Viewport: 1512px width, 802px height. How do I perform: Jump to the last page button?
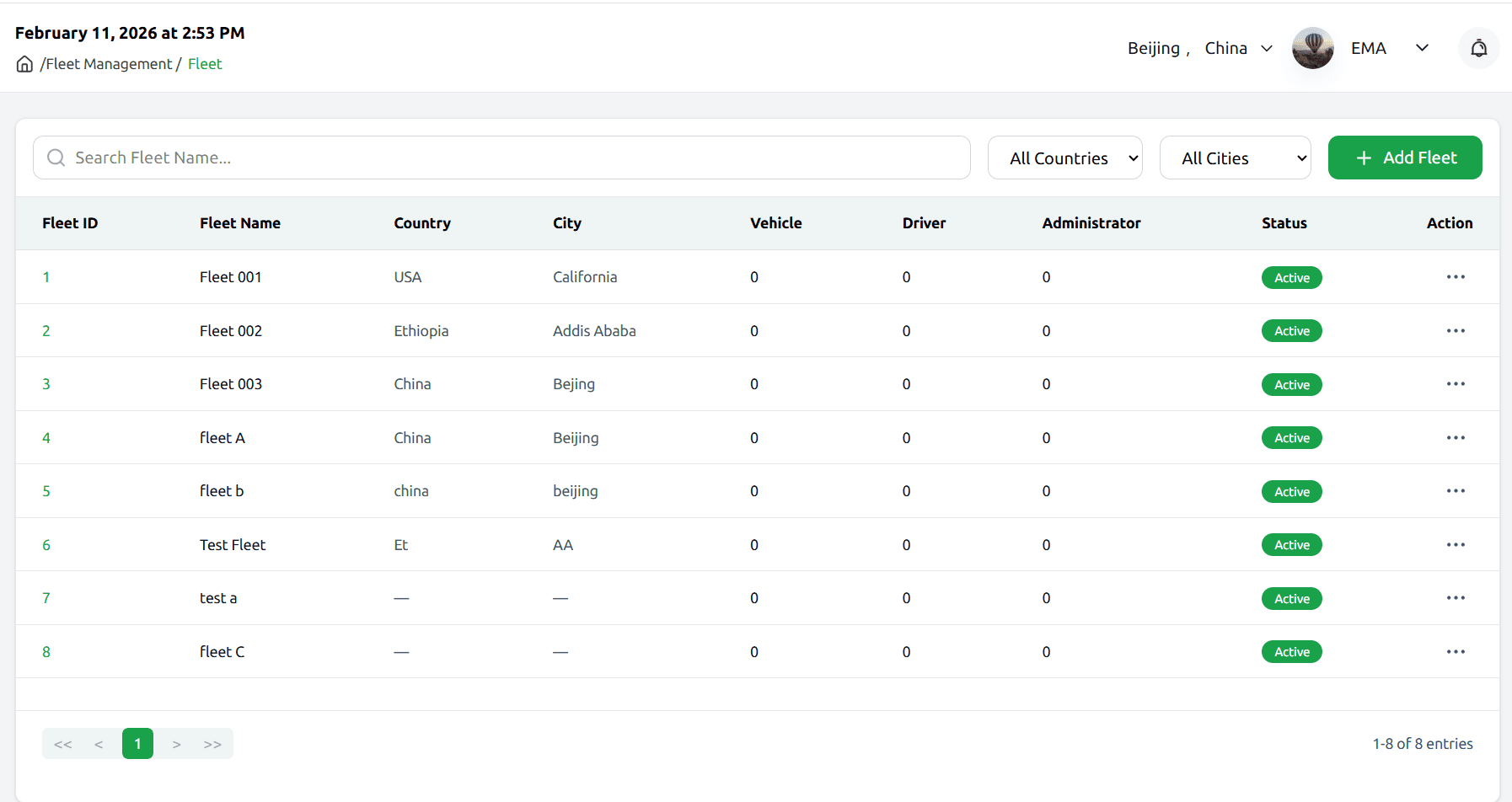tap(212, 744)
